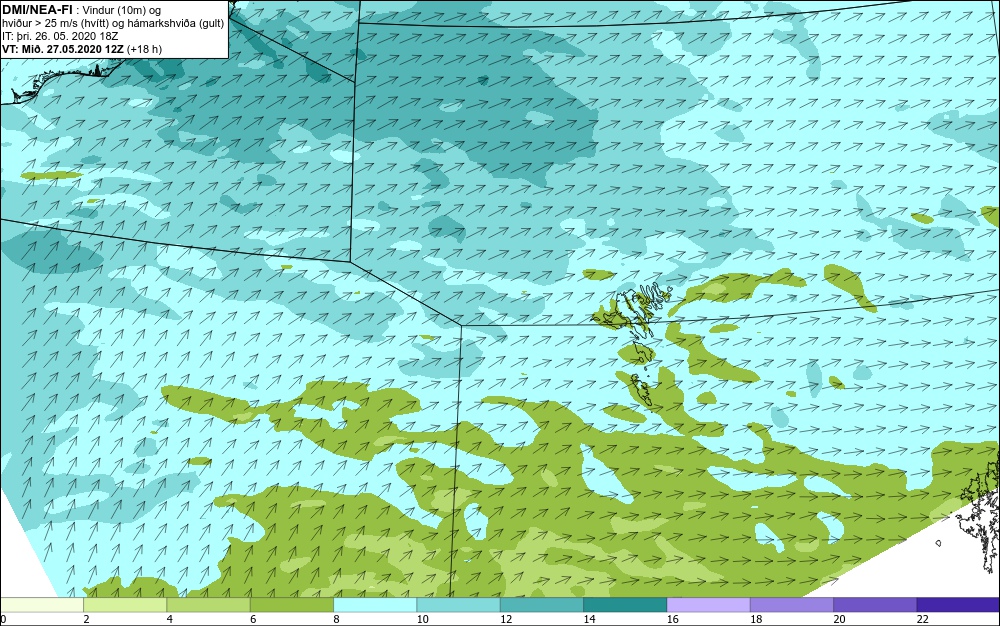Click the "(+18 h)" forecast offset text
Viewport: 1000px width, 626px height.
[x=145, y=49]
